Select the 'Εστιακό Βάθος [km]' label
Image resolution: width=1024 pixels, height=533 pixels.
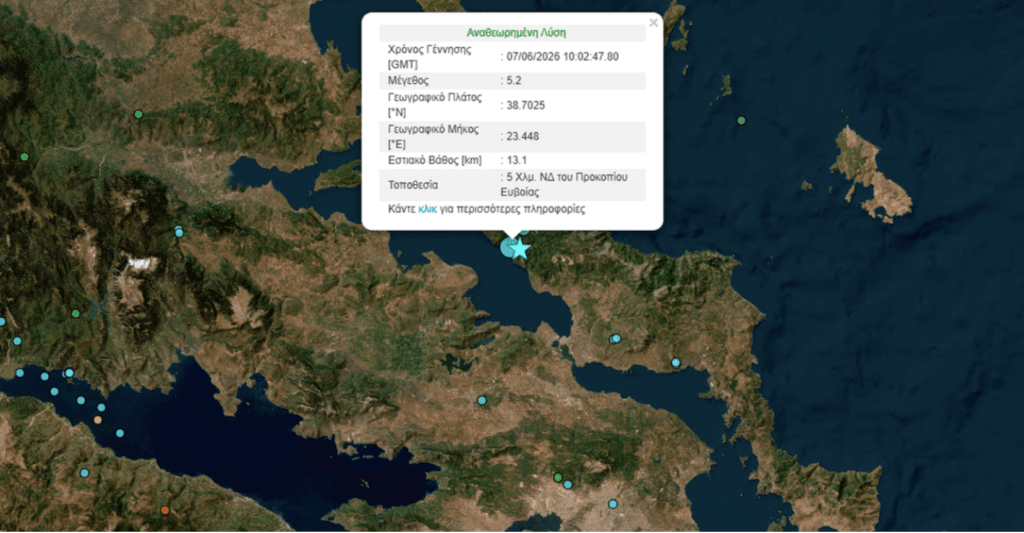435,160
